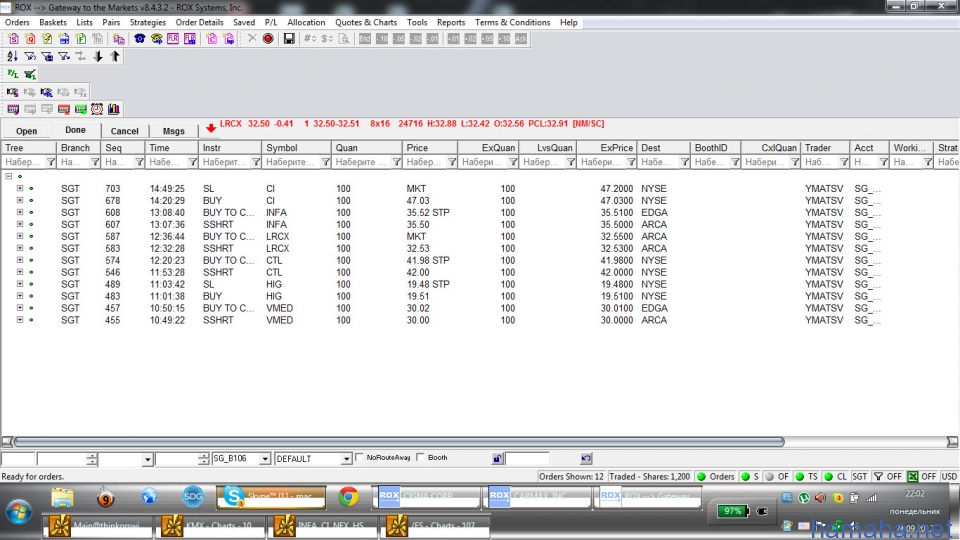
Task: Collapse the root tree node
Action: tap(9, 176)
